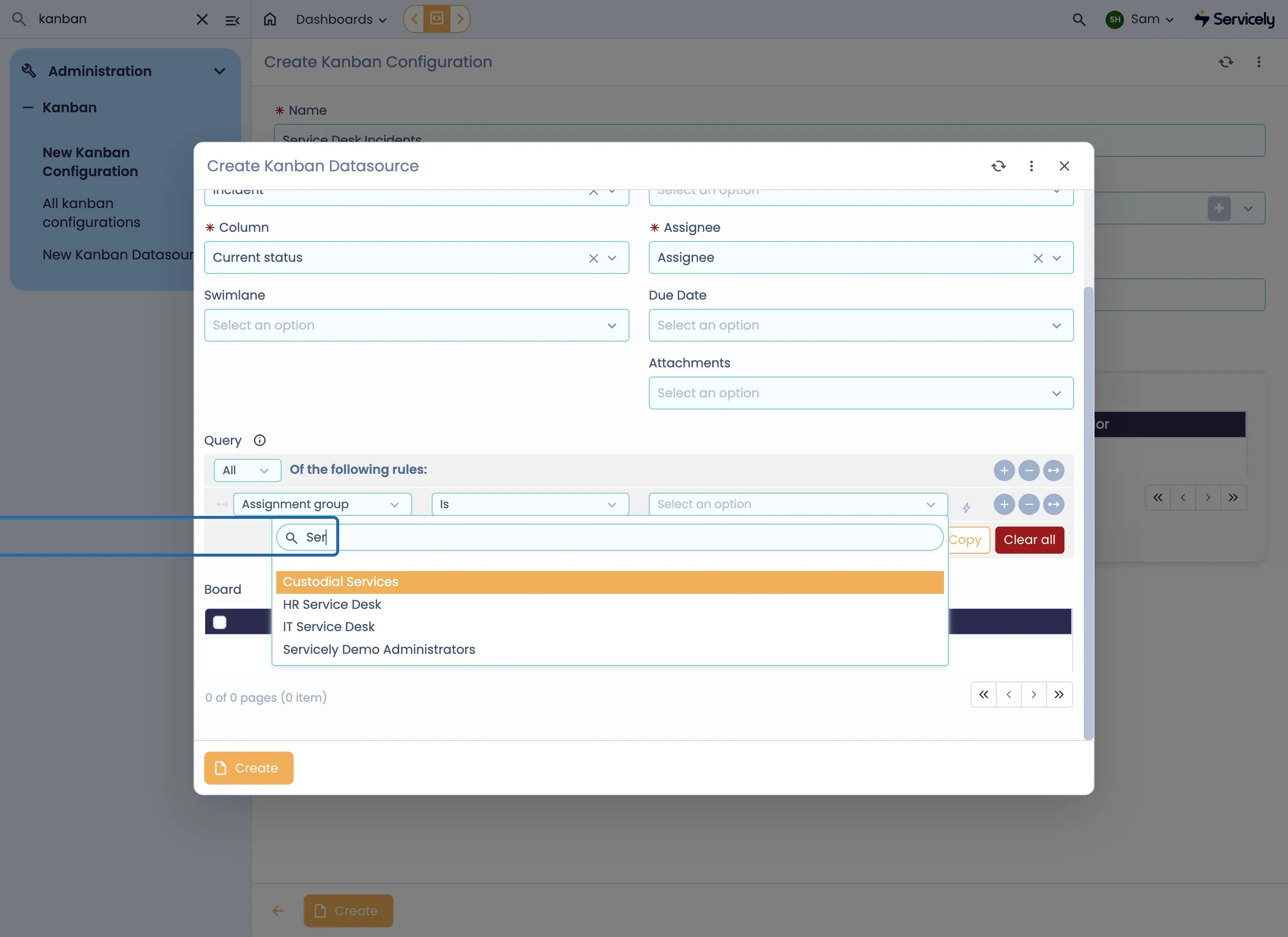Collapse the sidebar navigation menu
This screenshot has height=937, width=1288.
click(x=232, y=20)
